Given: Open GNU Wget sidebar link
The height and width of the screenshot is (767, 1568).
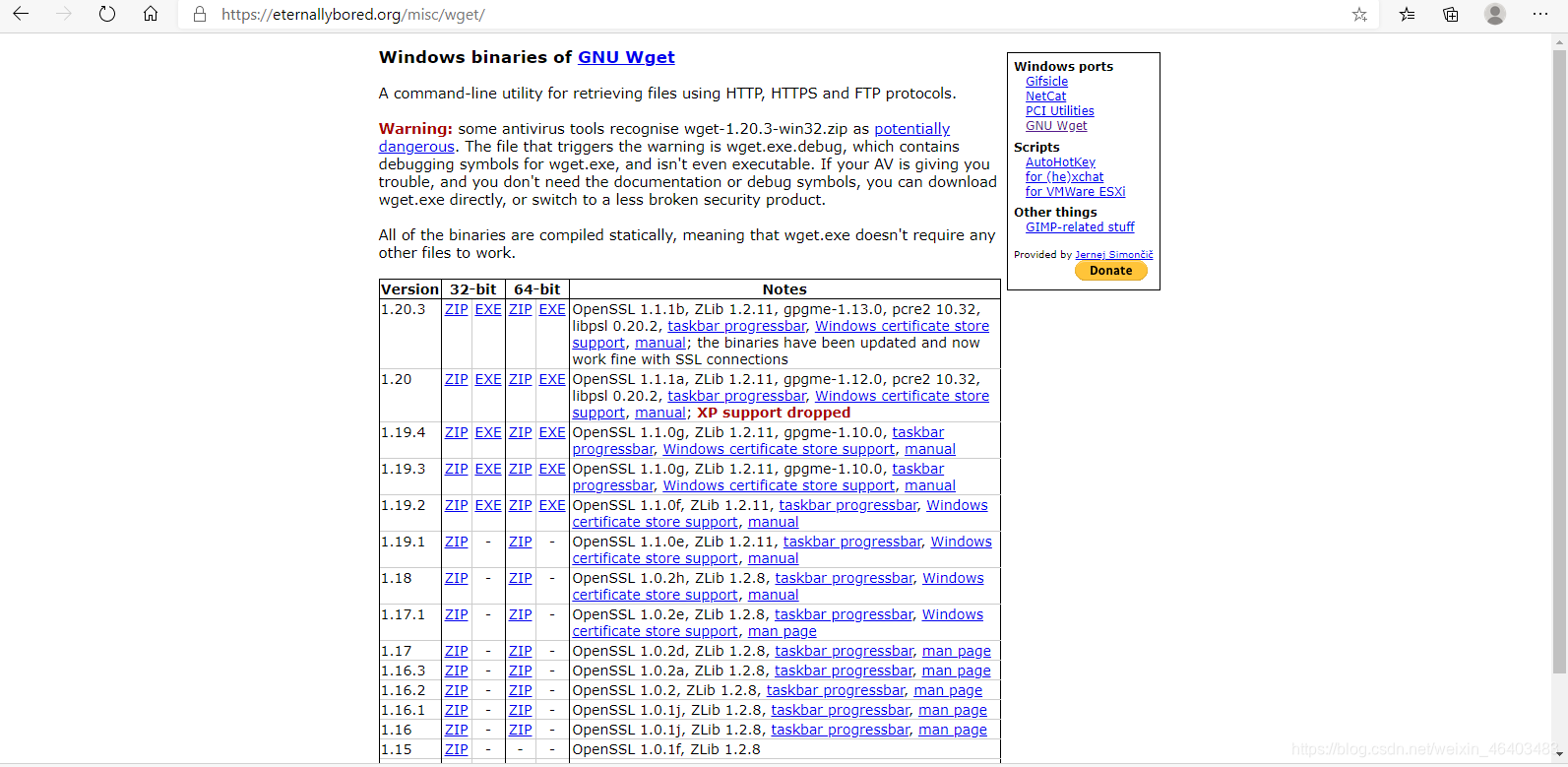Looking at the screenshot, I should [1056, 126].
